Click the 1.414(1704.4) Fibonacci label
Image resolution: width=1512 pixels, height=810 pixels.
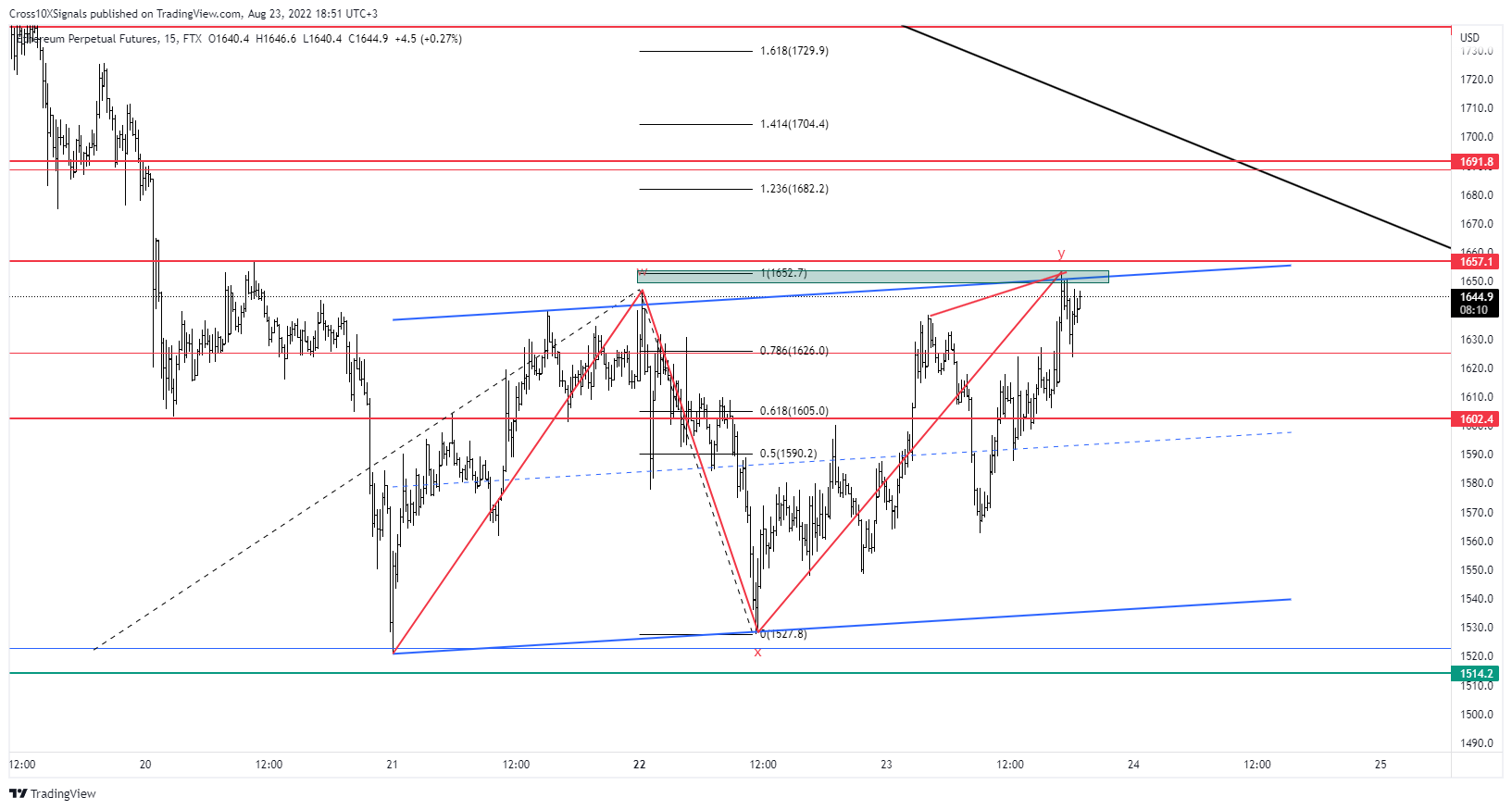tap(794, 124)
